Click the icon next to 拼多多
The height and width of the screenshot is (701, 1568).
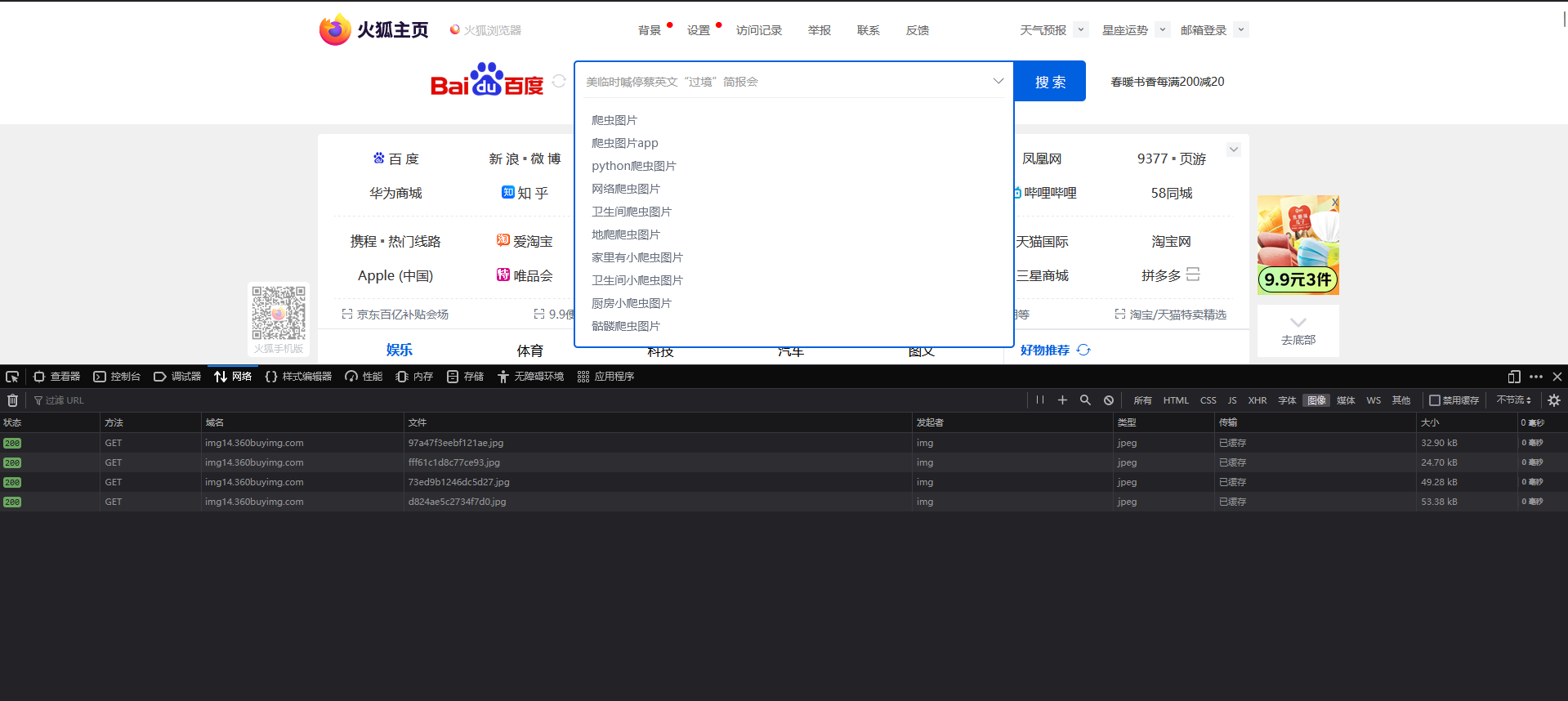1193,275
